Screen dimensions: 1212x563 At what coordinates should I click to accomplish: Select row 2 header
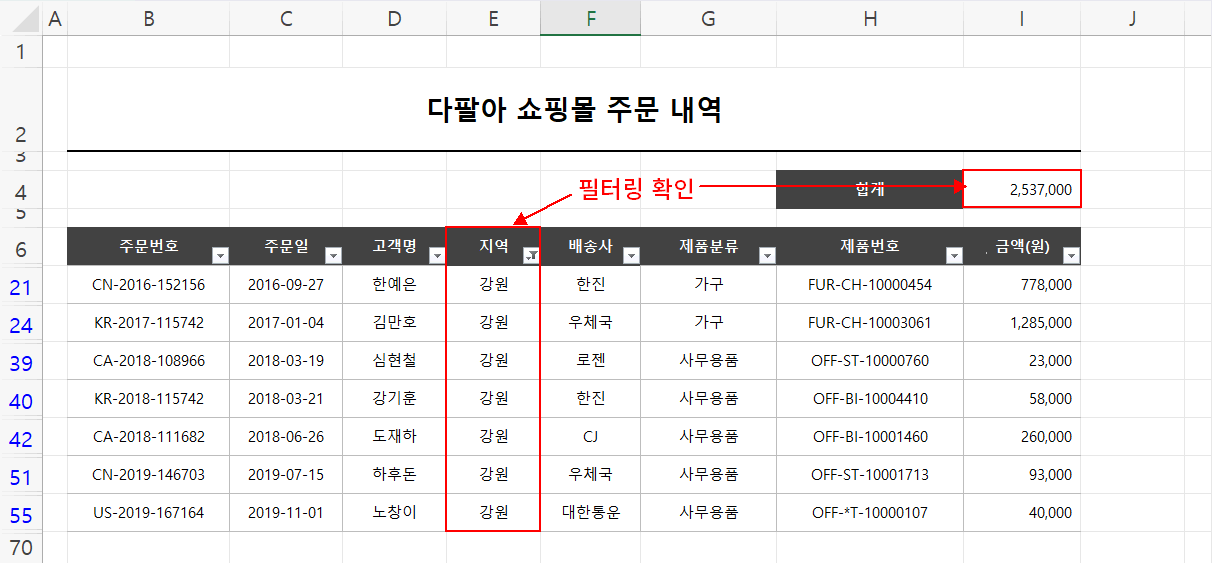(x=21, y=110)
